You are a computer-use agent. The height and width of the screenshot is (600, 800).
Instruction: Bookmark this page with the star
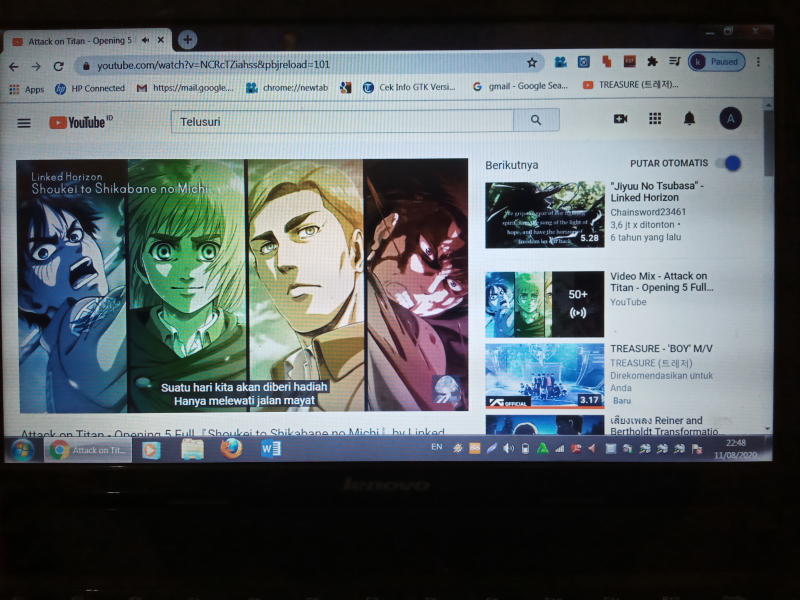click(532, 63)
